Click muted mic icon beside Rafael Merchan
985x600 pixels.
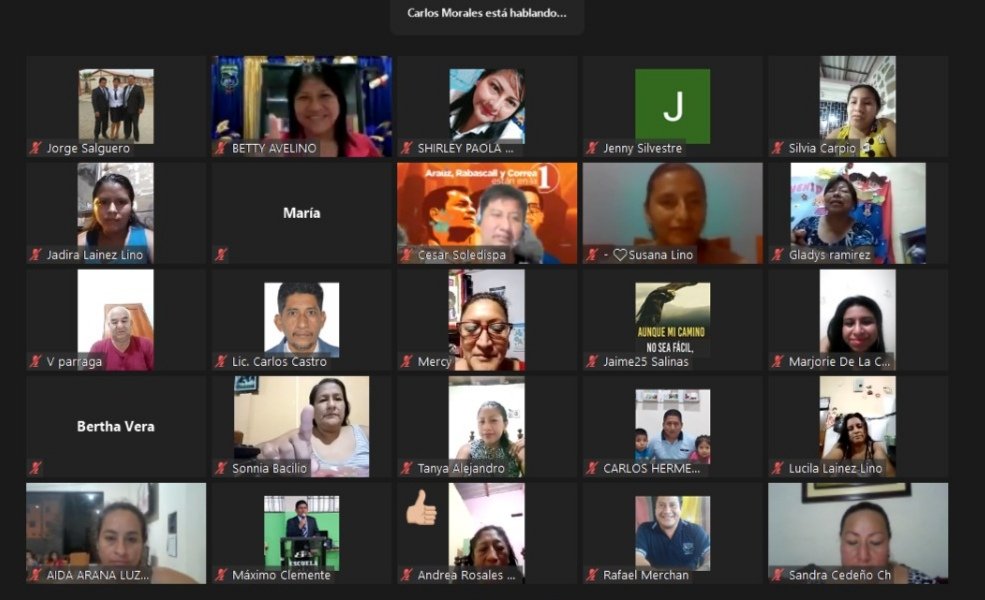[x=592, y=575]
